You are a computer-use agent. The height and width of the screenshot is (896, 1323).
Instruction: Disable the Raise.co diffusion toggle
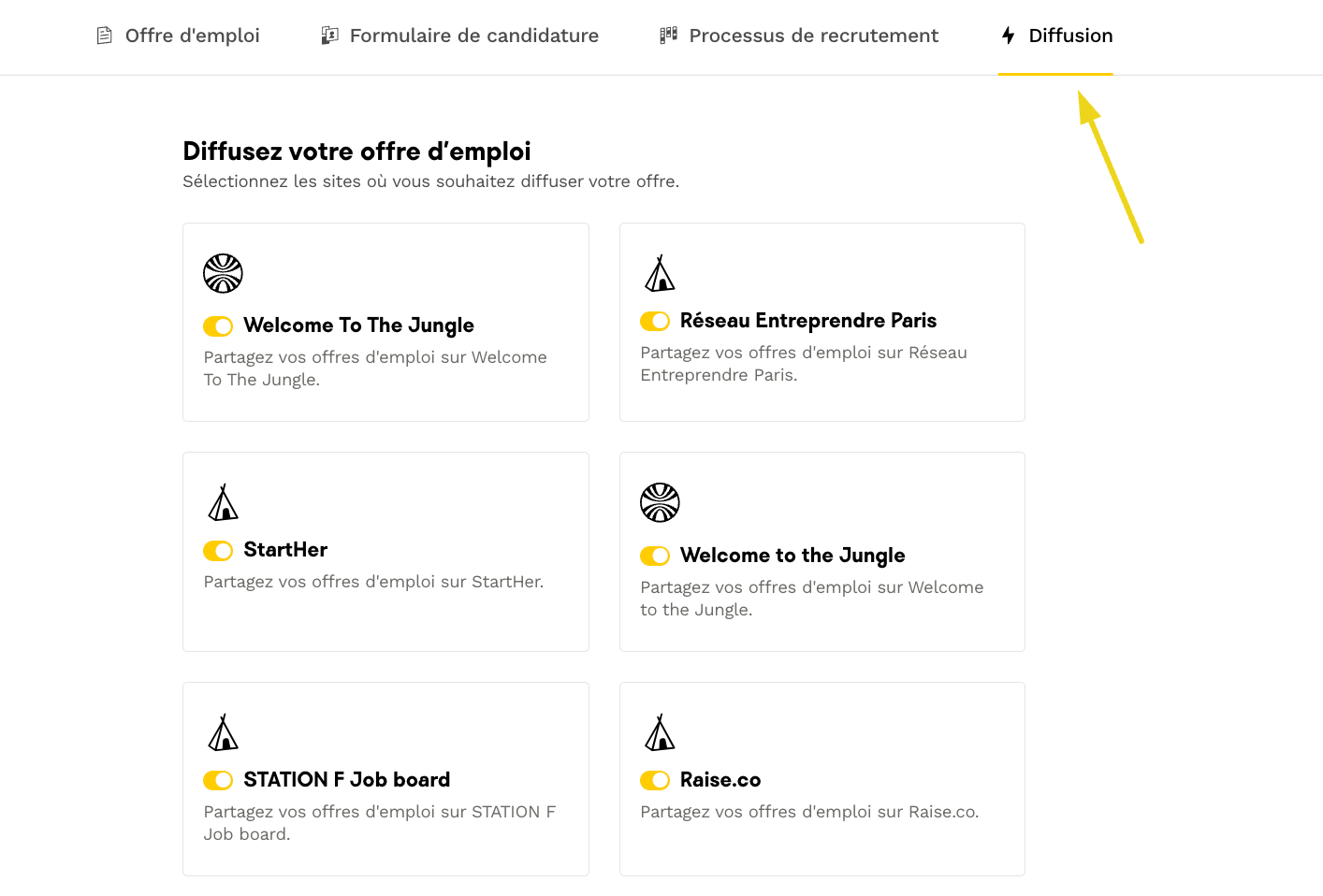tap(655, 780)
